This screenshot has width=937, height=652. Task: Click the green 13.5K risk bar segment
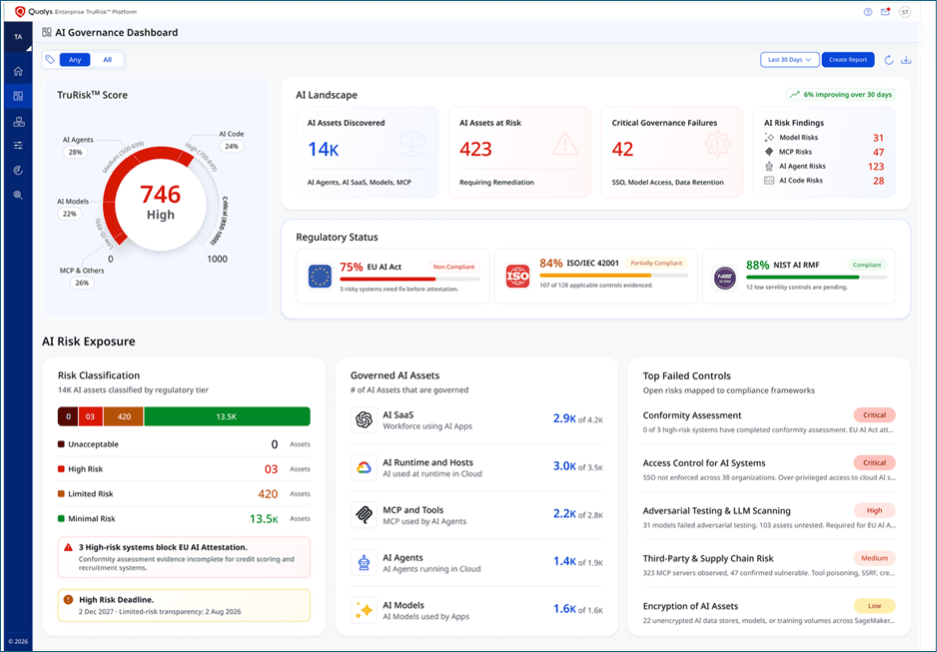pos(227,417)
